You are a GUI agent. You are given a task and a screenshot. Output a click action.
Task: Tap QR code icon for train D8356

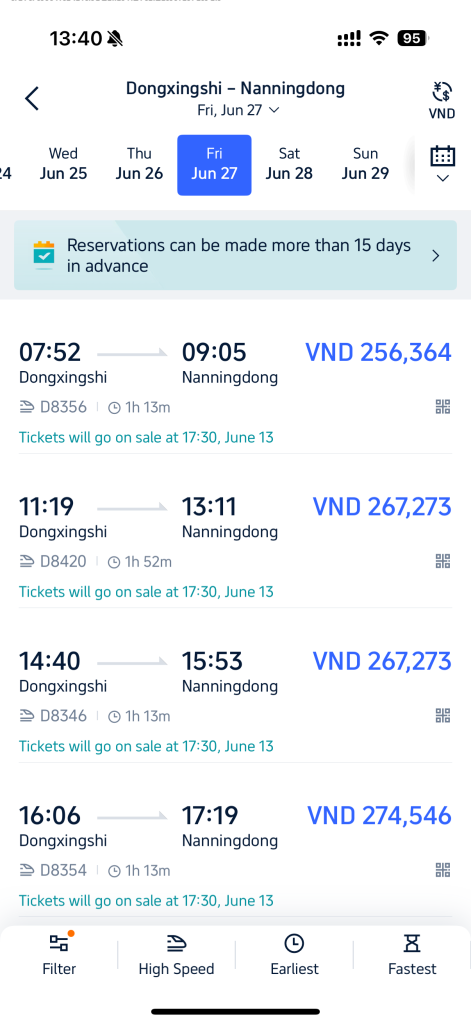(x=443, y=407)
